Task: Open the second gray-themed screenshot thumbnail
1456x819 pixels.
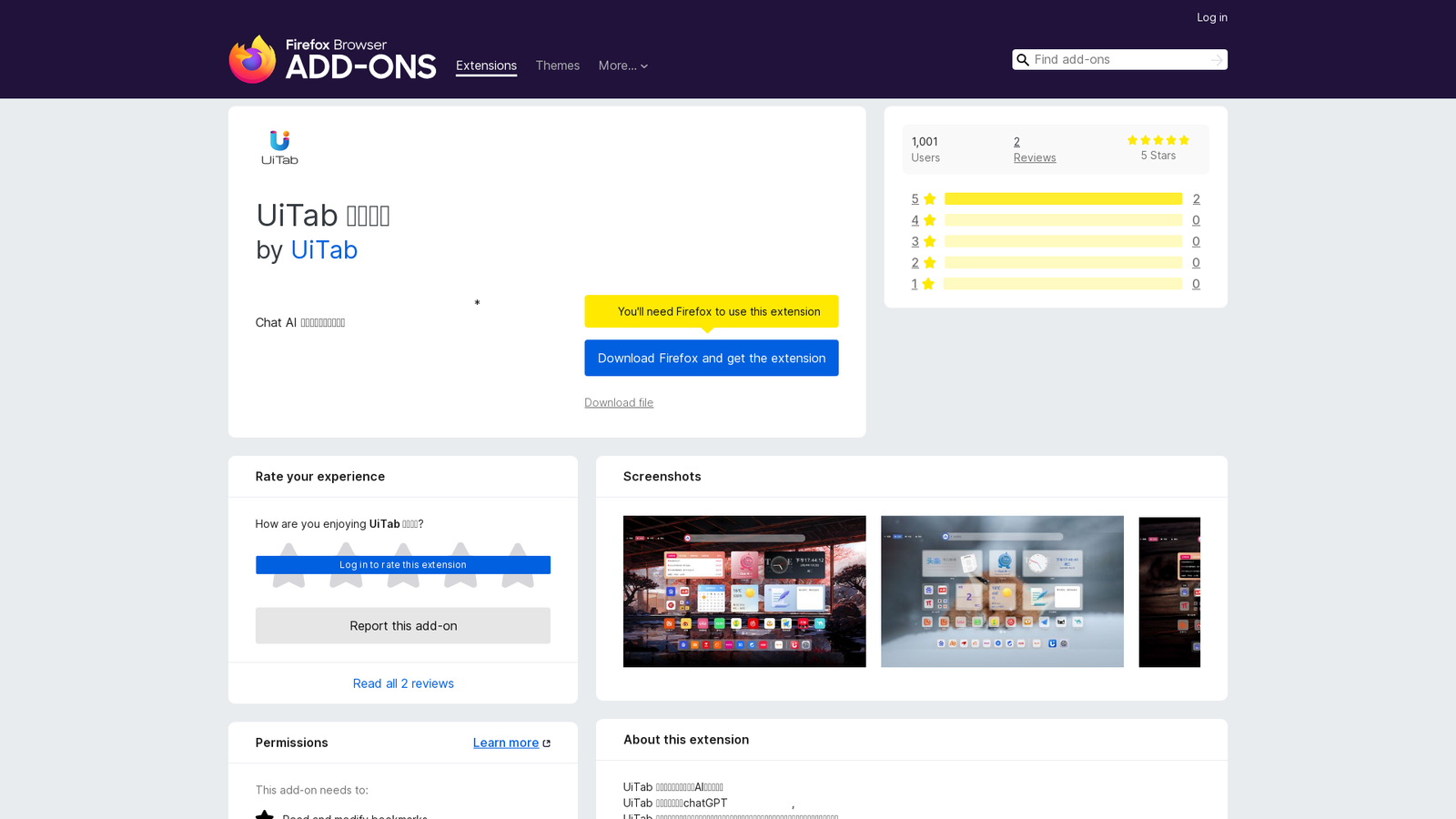Action: point(1002,591)
